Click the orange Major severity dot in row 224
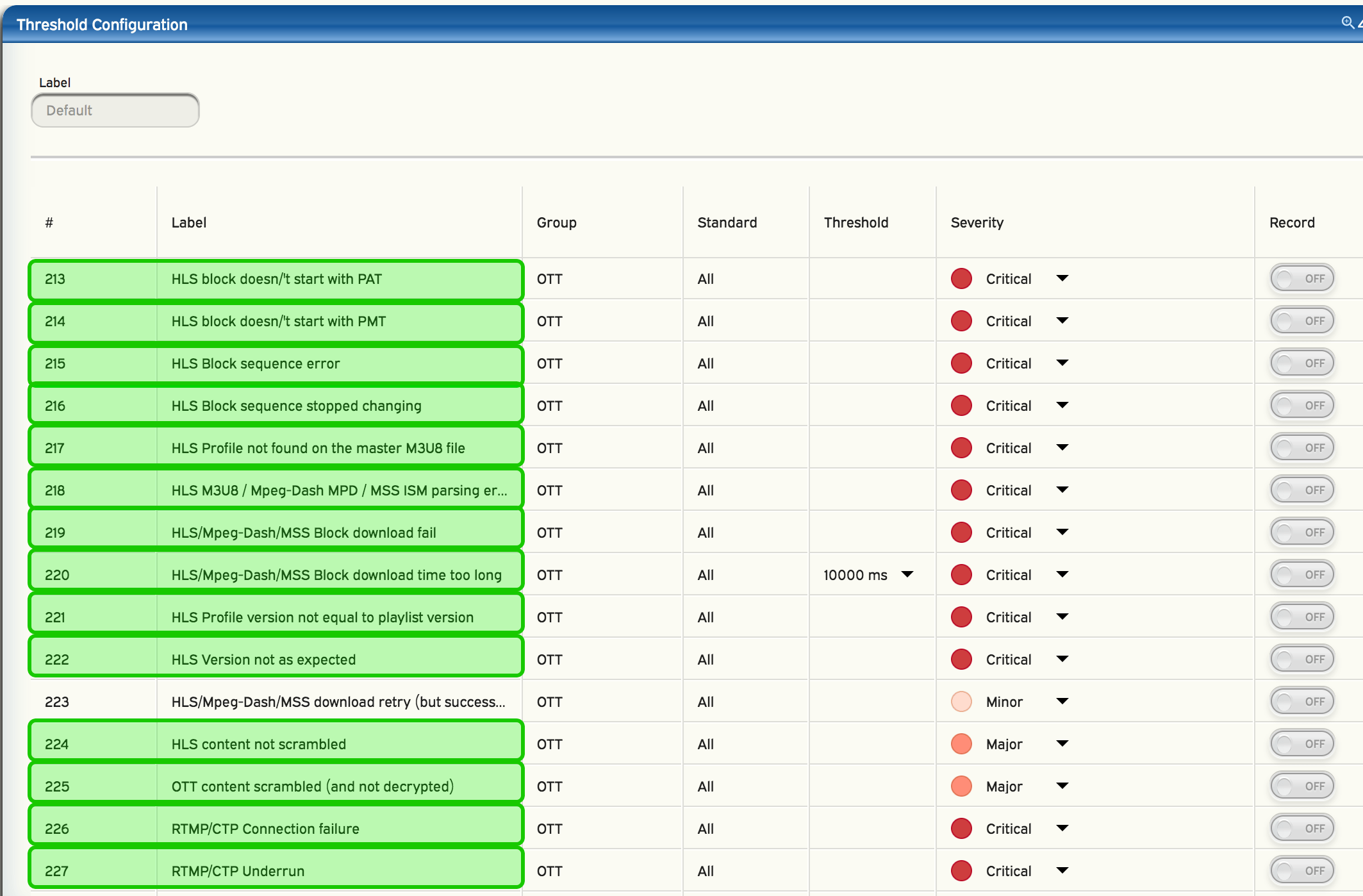The width and height of the screenshot is (1363, 896). pos(961,744)
